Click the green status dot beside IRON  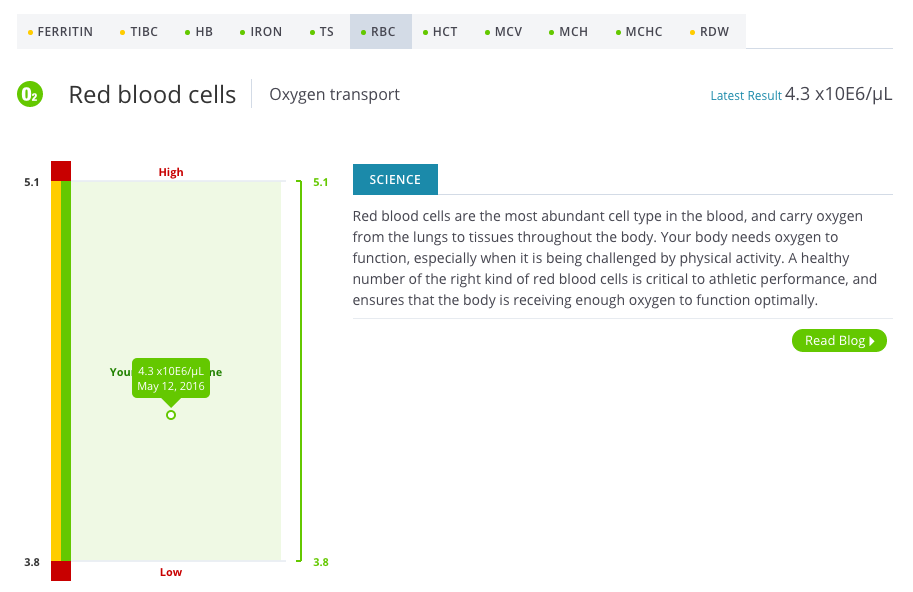240,31
